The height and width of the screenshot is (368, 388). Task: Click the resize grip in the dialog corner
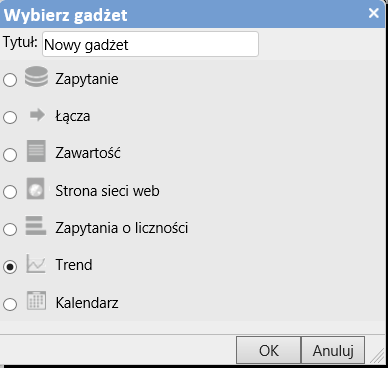378,356
